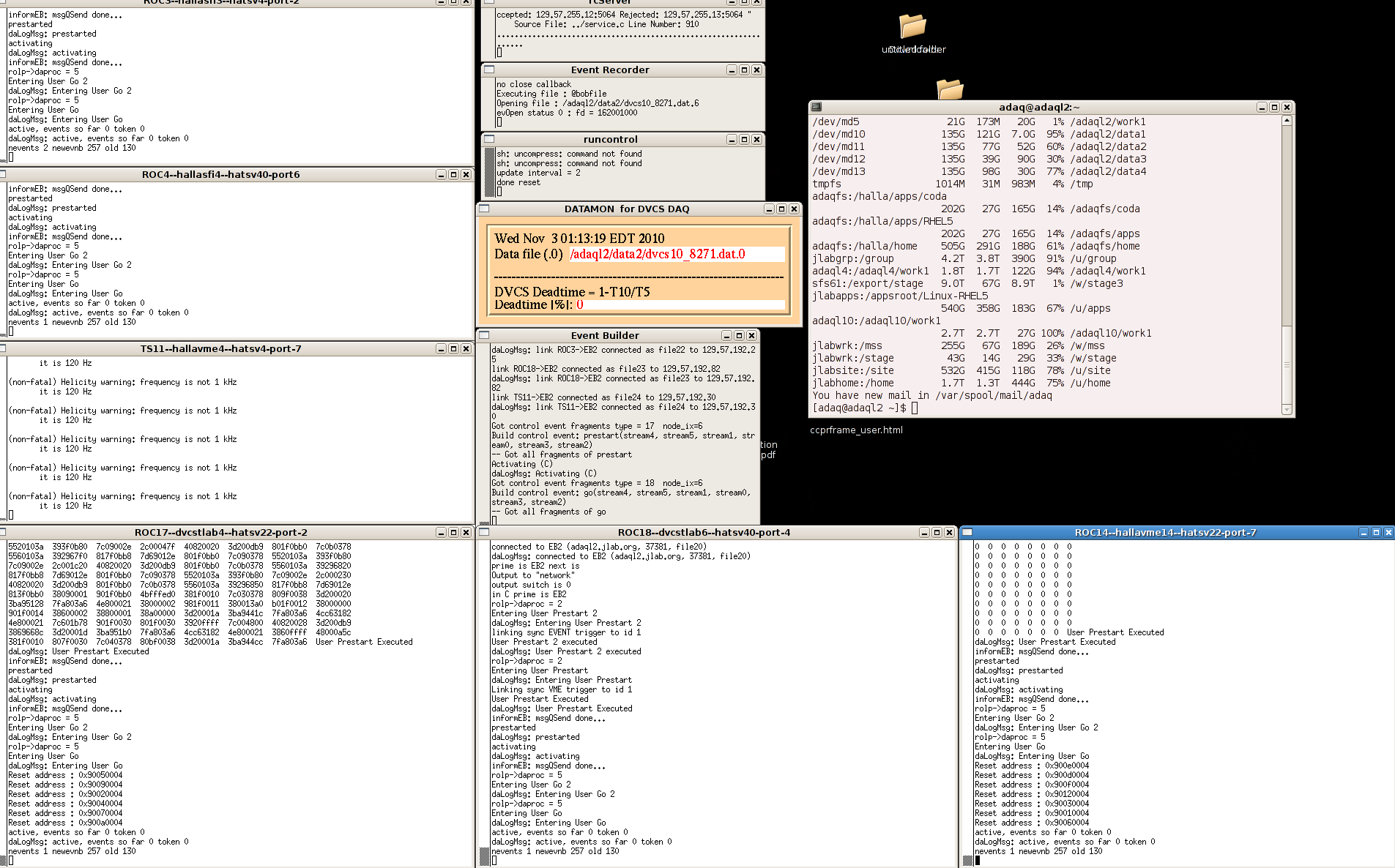Focus the ROC14--hallavme14--hatsv22-port-7 title bar
1395x868 pixels.
click(x=1165, y=532)
